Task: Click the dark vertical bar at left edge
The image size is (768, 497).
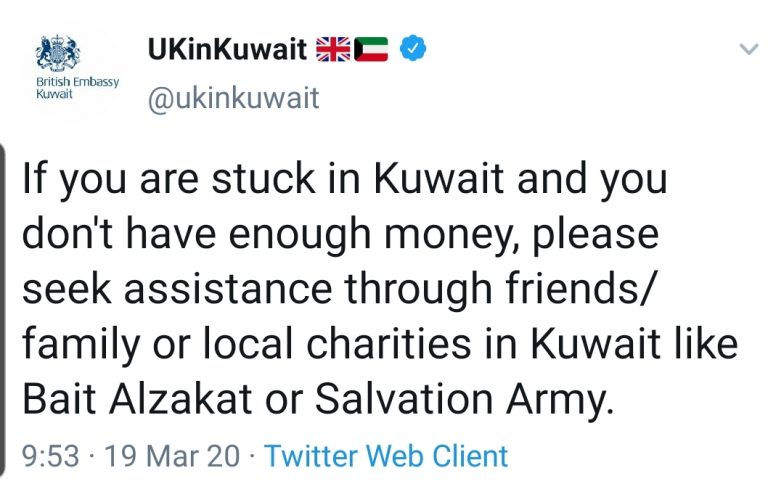Action: click(4, 320)
